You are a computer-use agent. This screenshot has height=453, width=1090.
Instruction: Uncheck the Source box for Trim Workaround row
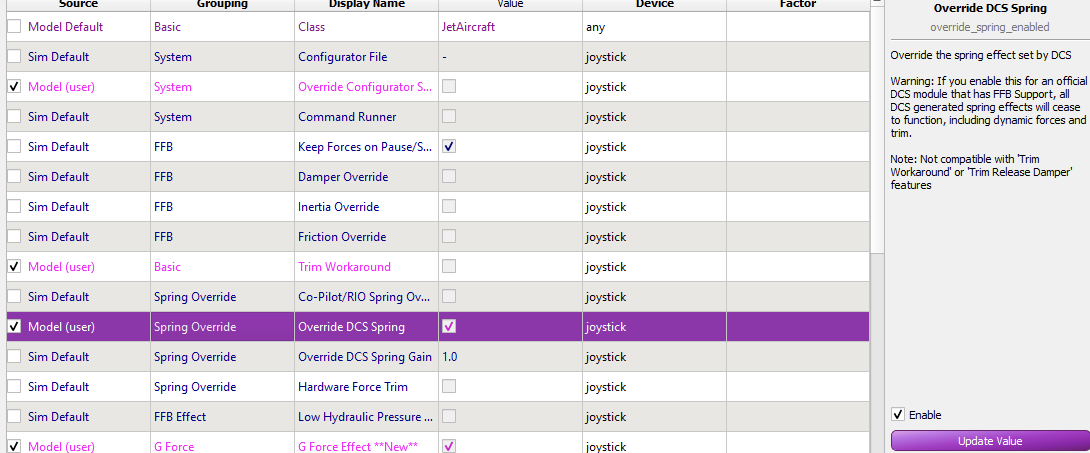click(x=14, y=266)
